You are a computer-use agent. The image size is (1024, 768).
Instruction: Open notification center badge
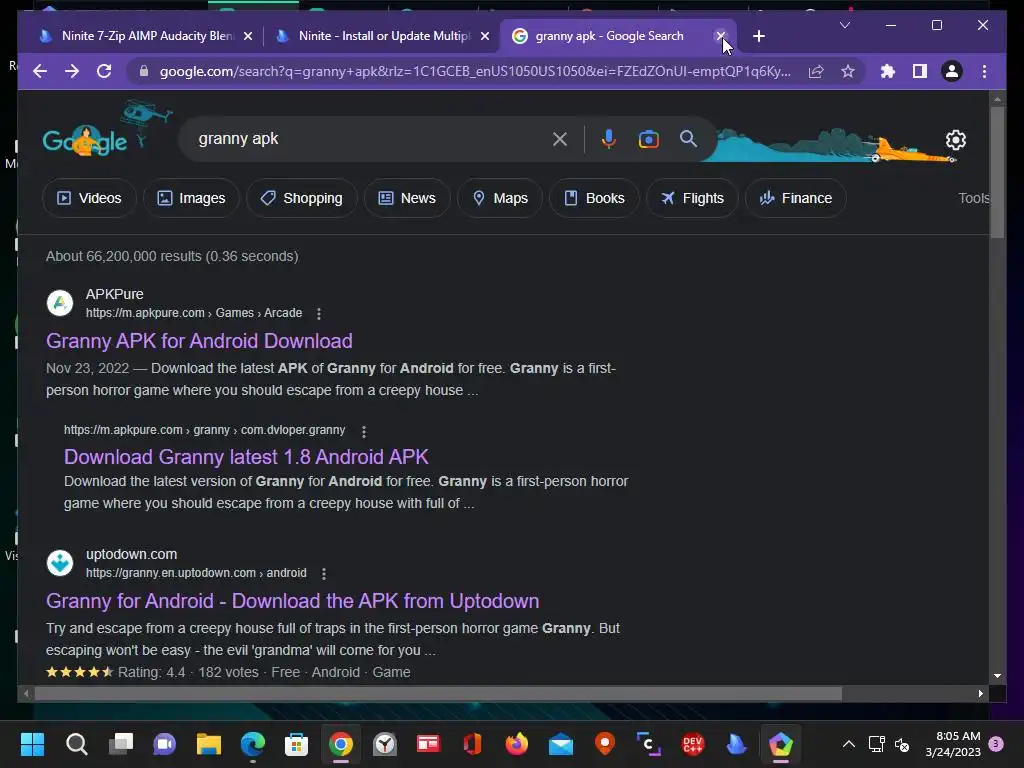(996, 744)
